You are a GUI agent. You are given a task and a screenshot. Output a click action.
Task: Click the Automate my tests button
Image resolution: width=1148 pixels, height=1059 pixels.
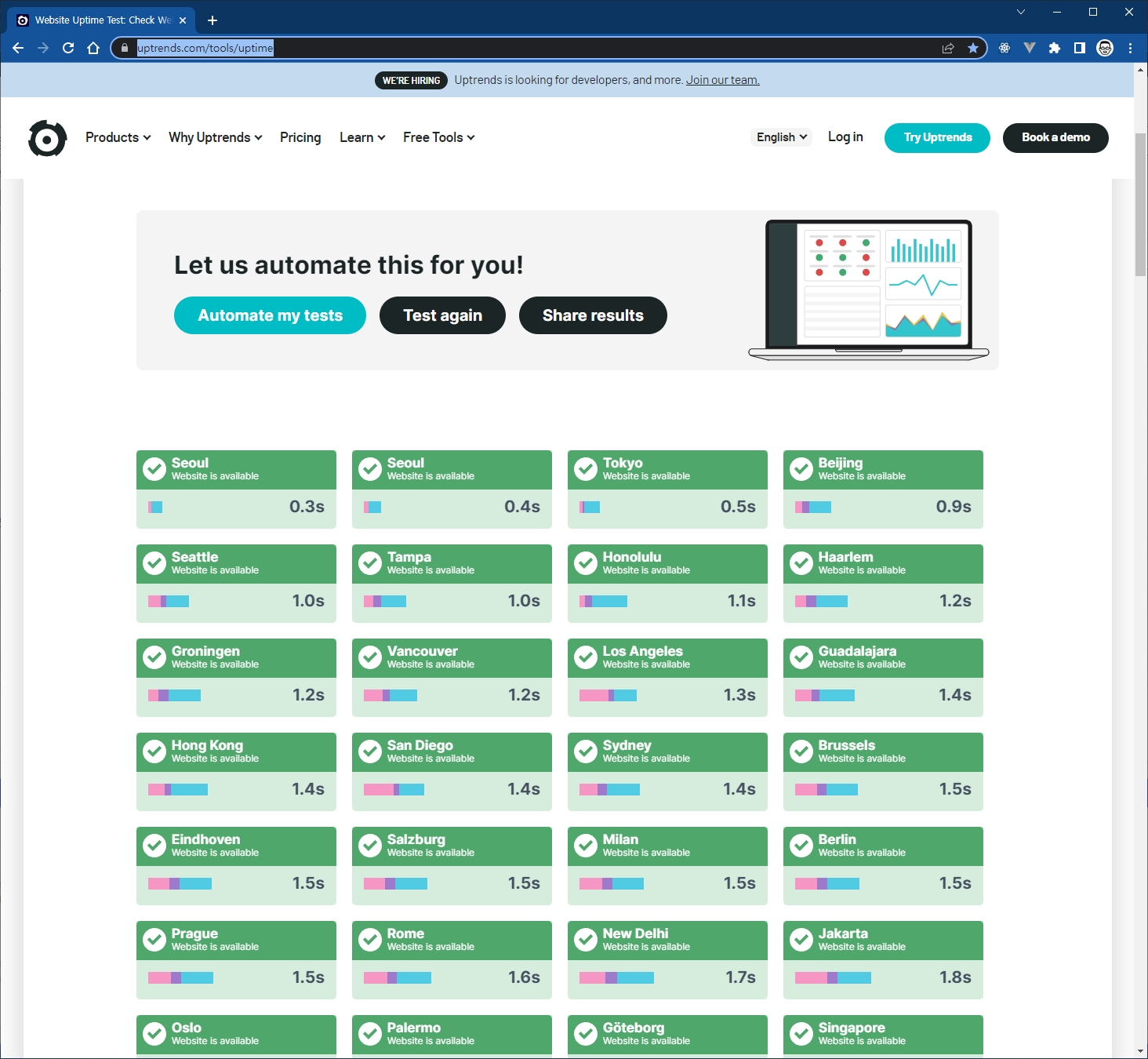(x=270, y=315)
